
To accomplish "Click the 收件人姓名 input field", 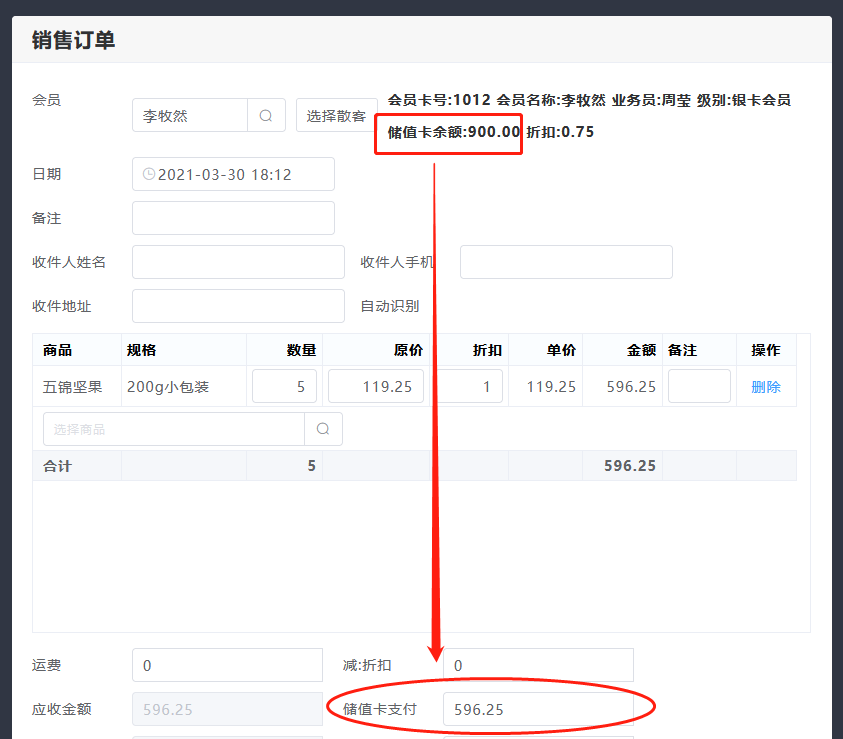I will (x=238, y=262).
